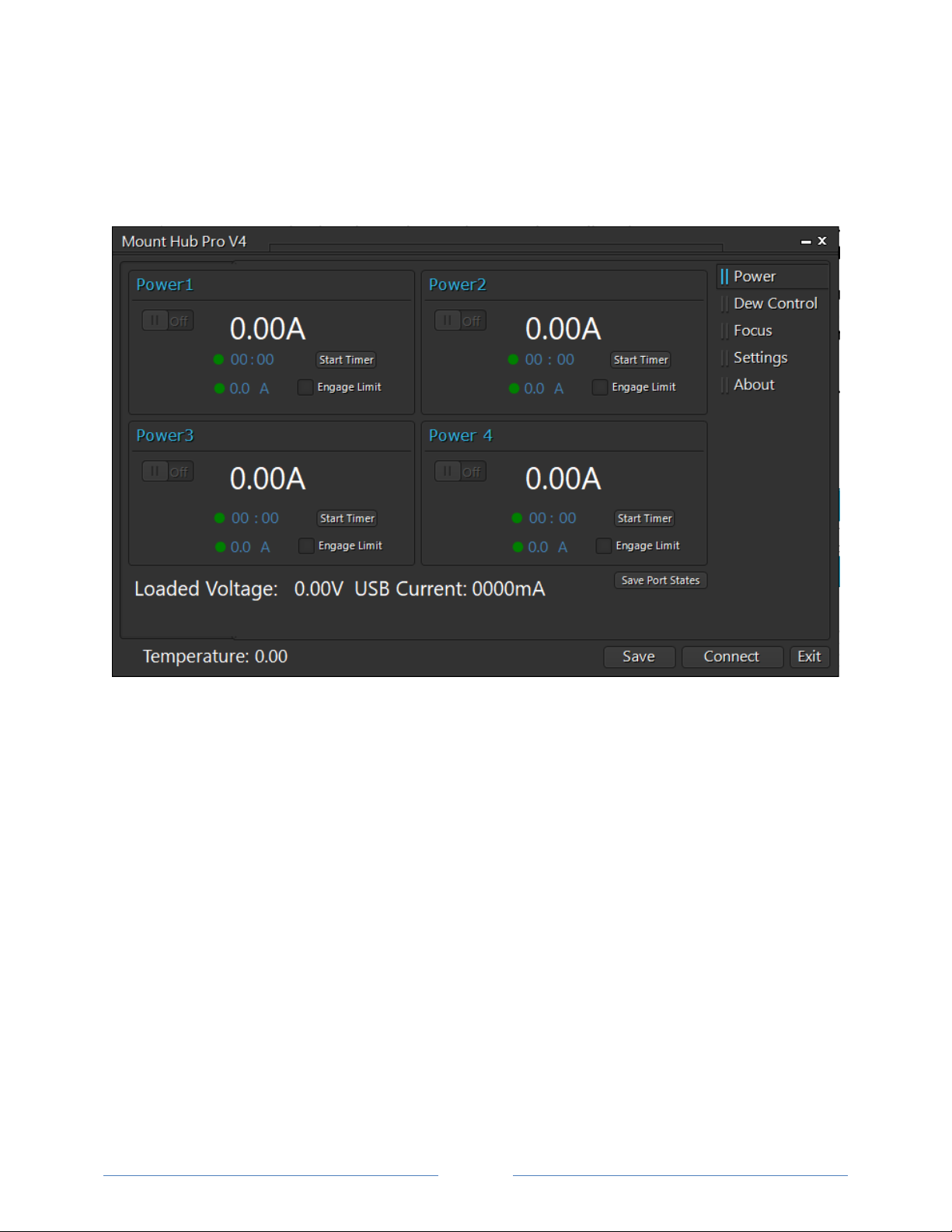This screenshot has height=1232, width=952.
Task: Toggle the Power3 on/off switch
Action: coord(168,471)
